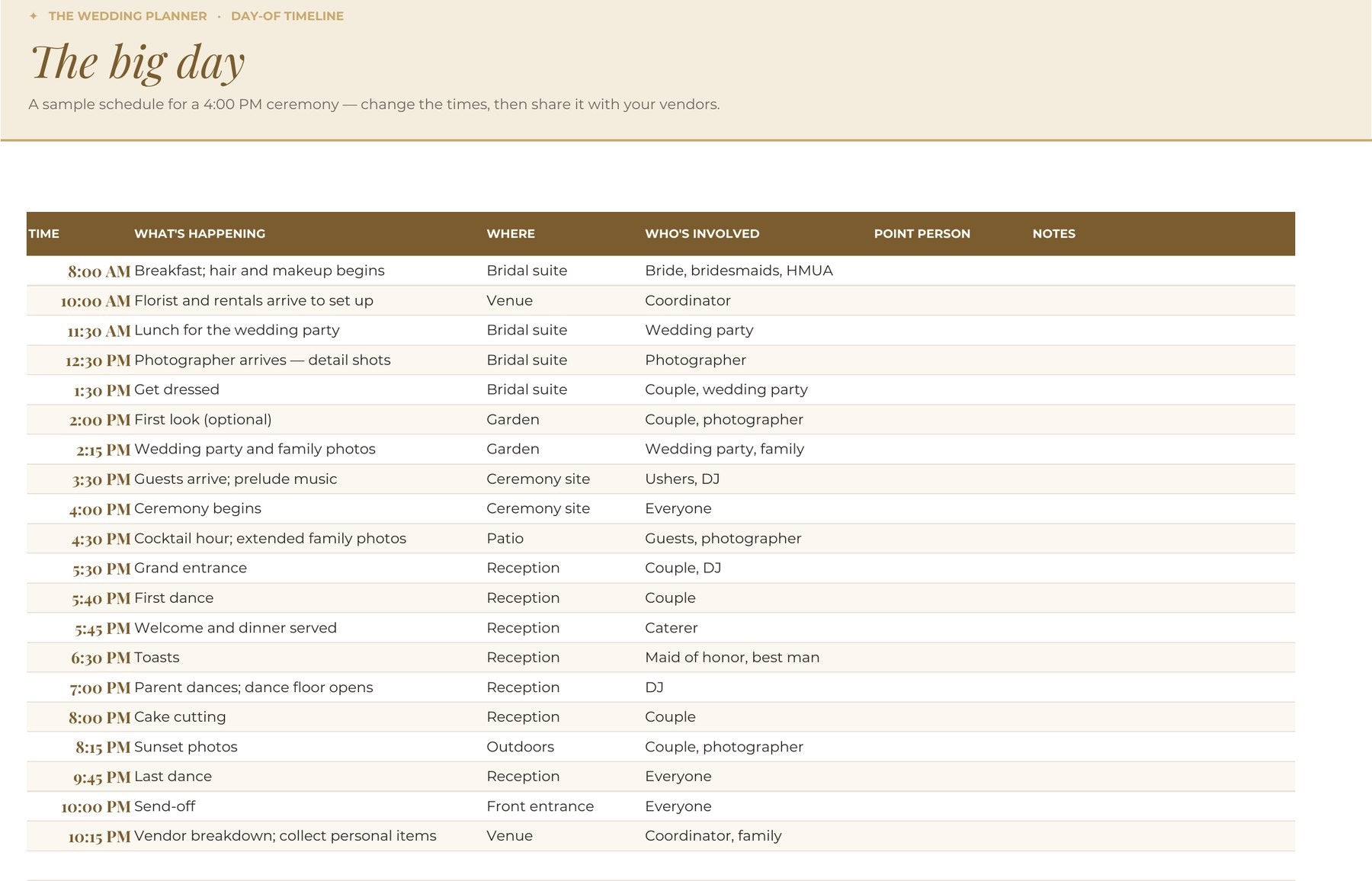The image size is (1372, 881).
Task: Click the First dance event
Action: coord(174,597)
